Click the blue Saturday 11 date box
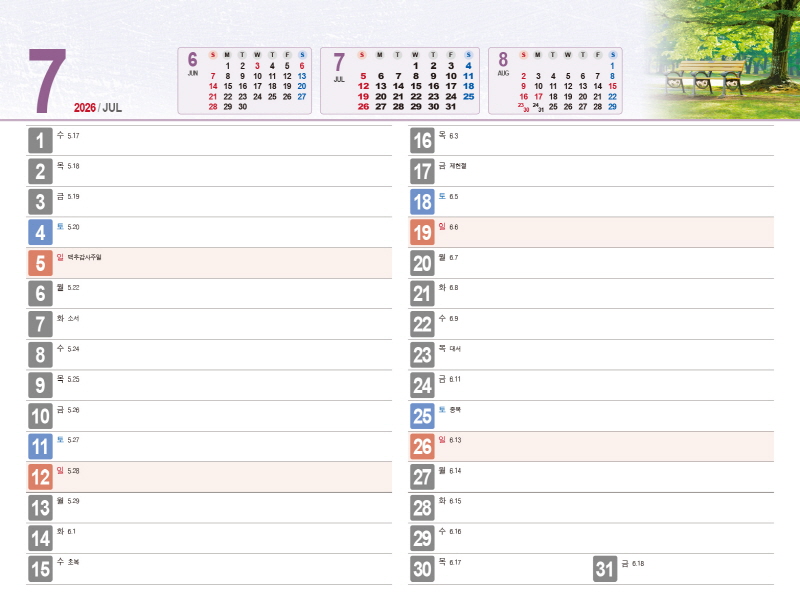The height and width of the screenshot is (604, 800). [x=40, y=447]
